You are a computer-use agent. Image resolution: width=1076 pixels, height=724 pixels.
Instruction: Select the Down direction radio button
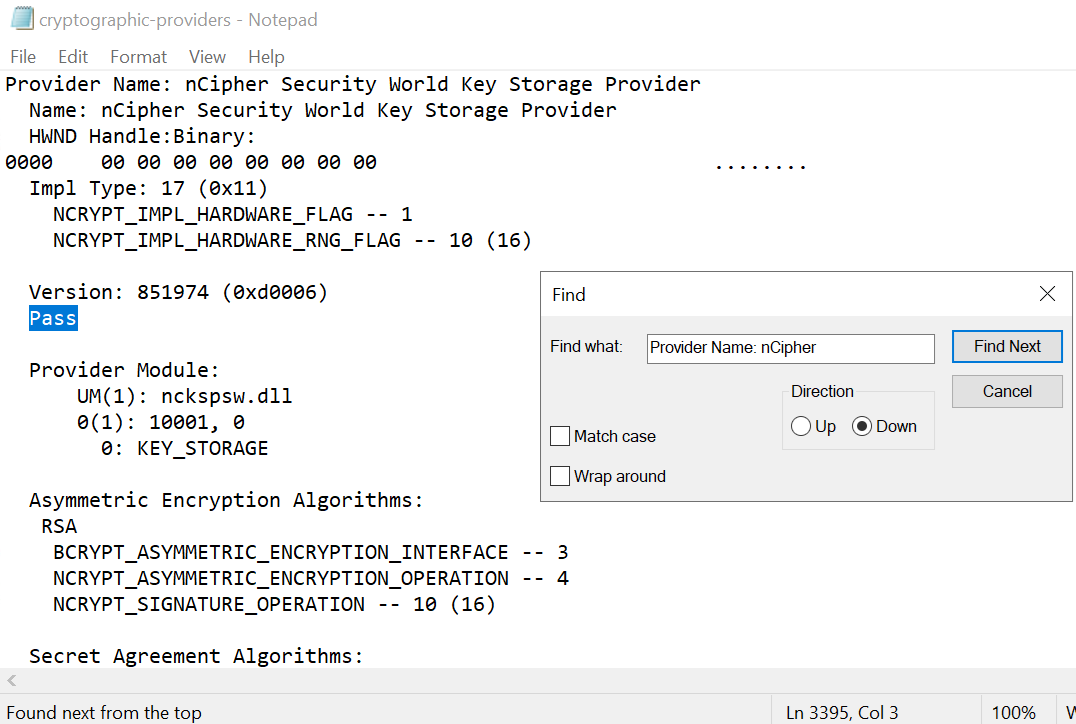862,426
